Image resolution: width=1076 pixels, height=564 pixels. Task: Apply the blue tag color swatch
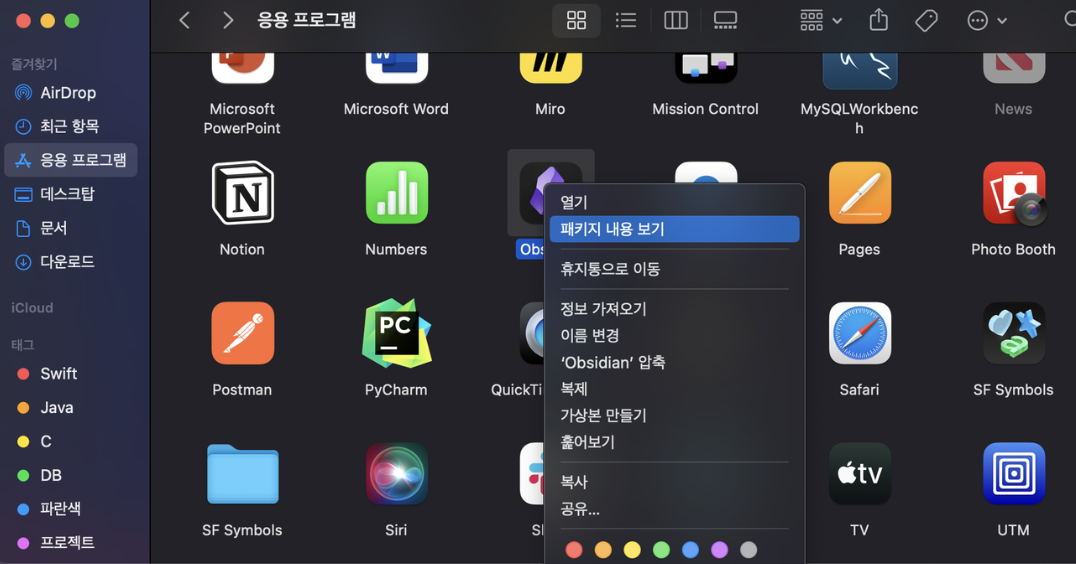coord(690,550)
